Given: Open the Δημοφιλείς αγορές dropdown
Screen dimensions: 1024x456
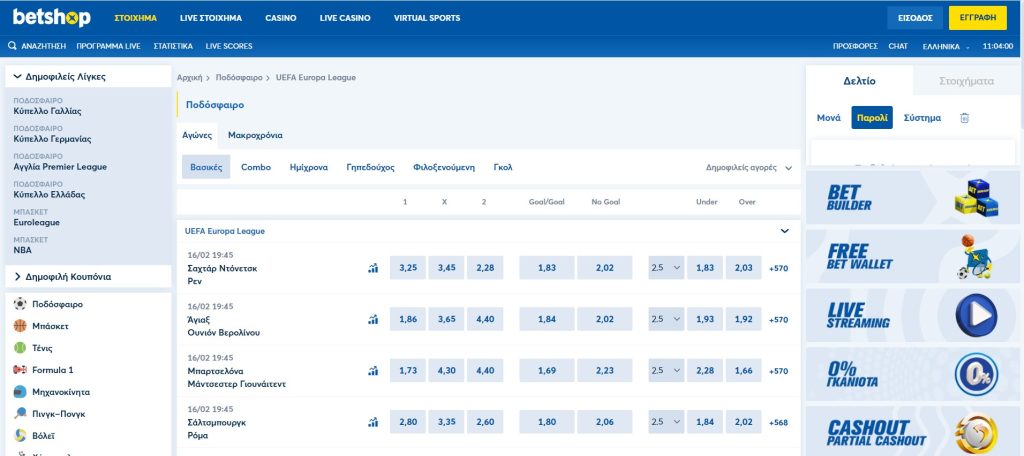Looking at the screenshot, I should point(749,168).
